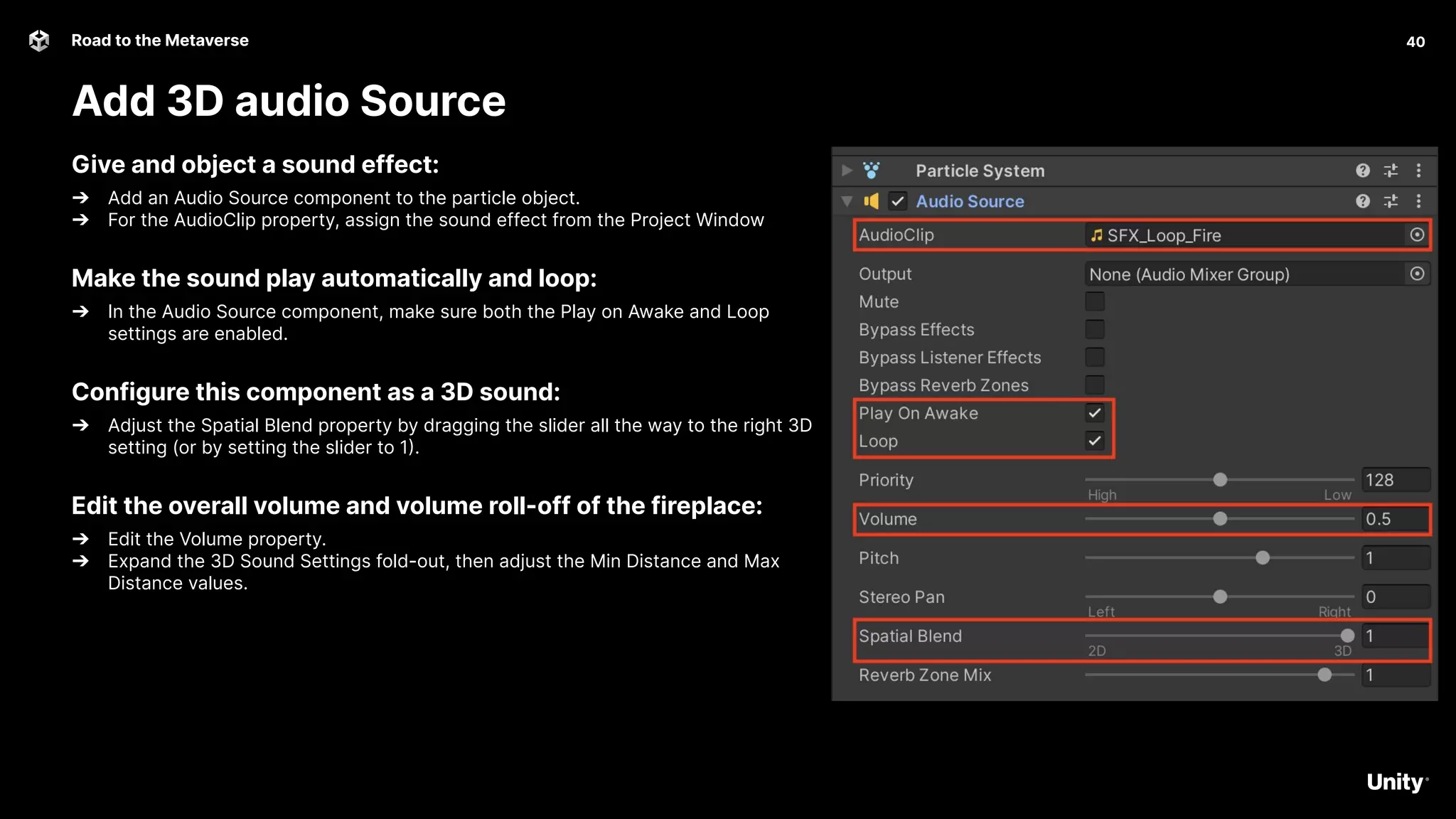Screen dimensions: 1456x819
Task: Click the Unity wordmark logo
Action: coord(1397,782)
